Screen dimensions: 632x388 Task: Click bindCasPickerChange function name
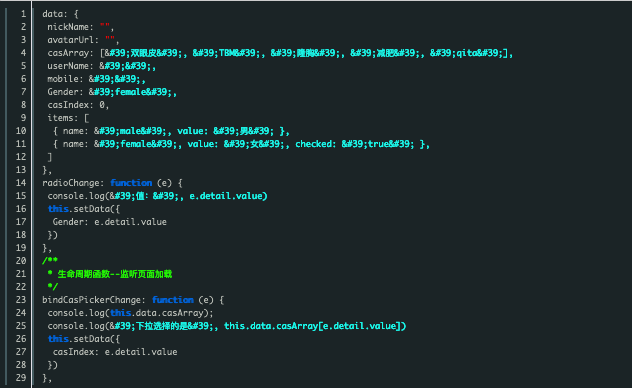tap(91, 300)
